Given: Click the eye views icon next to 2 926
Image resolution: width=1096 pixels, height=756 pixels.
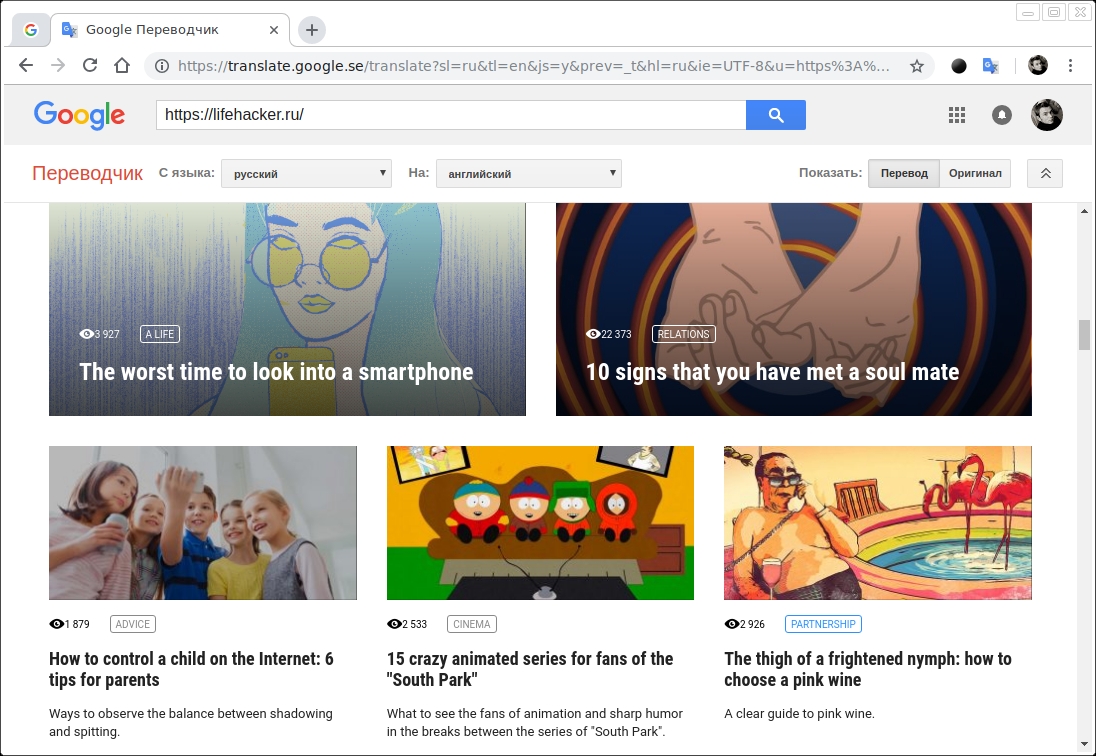Looking at the screenshot, I should click(732, 624).
